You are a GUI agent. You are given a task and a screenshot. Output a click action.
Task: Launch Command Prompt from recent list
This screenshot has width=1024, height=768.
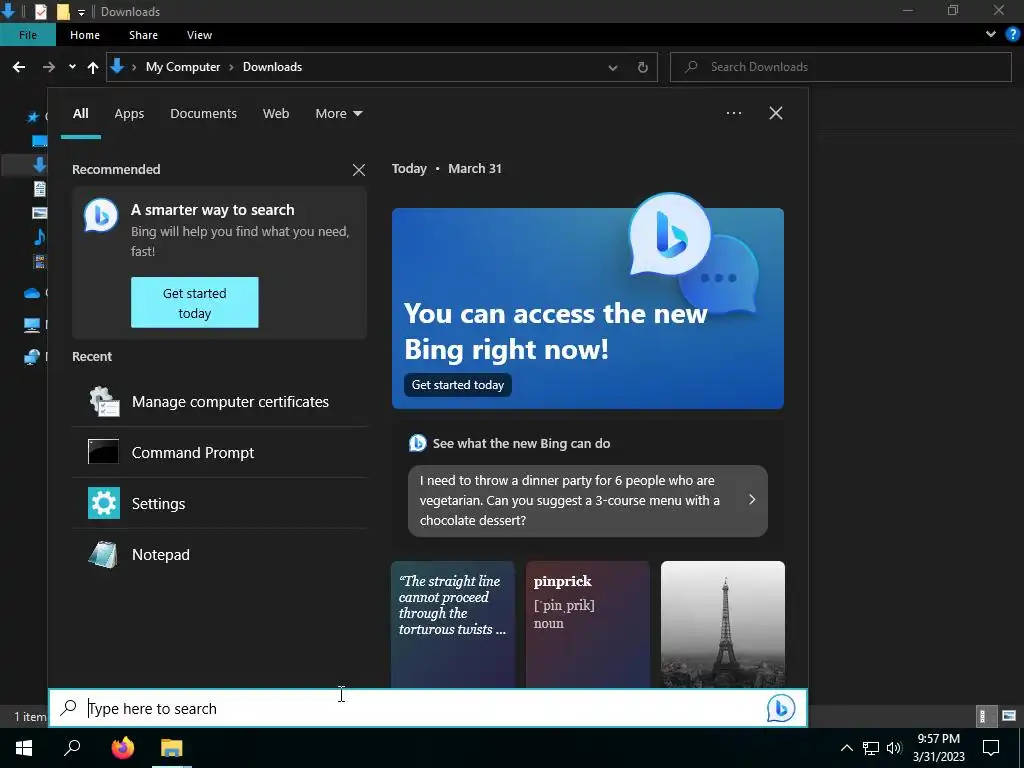point(219,453)
